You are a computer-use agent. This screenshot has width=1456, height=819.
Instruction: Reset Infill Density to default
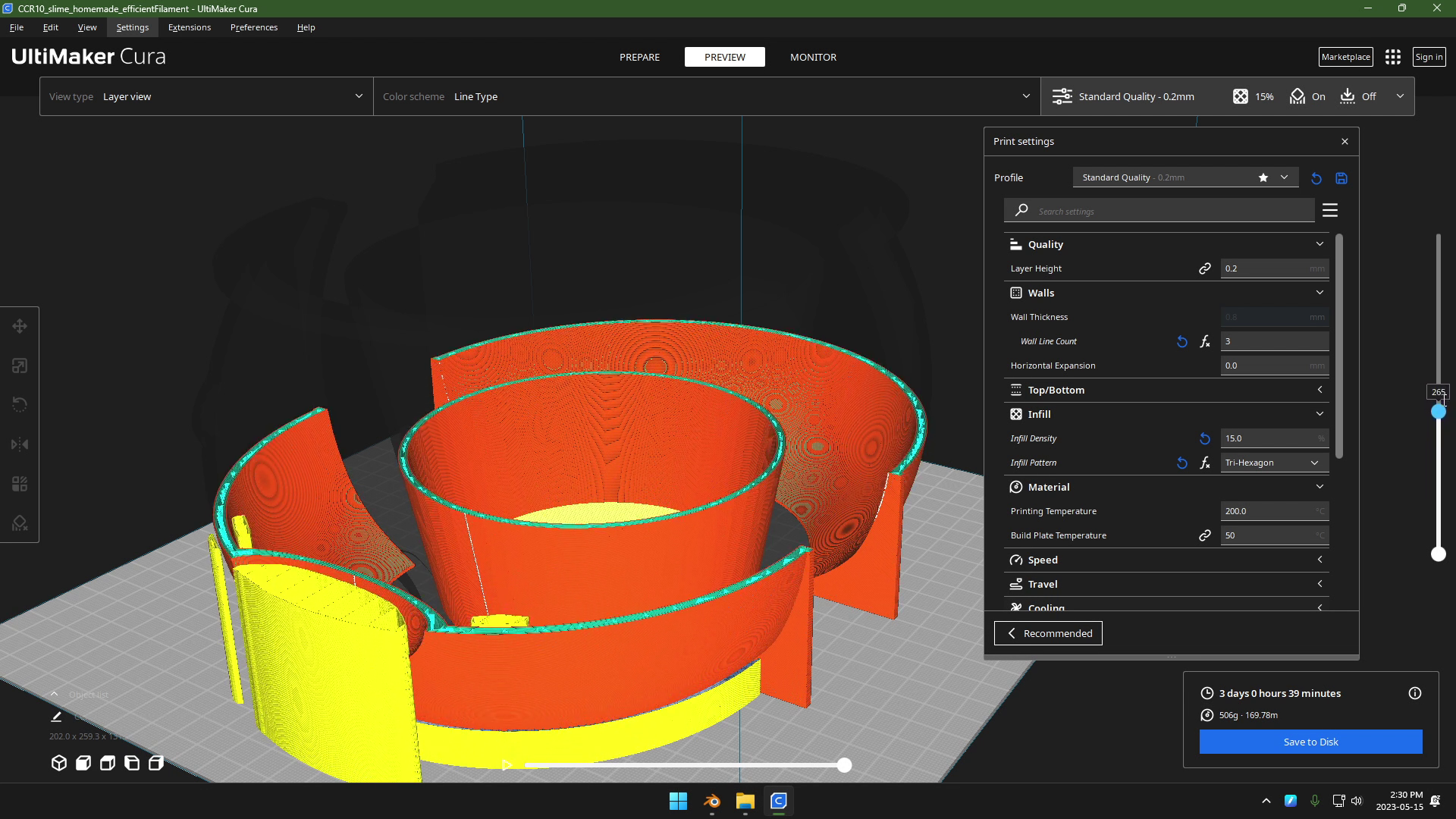click(x=1205, y=438)
